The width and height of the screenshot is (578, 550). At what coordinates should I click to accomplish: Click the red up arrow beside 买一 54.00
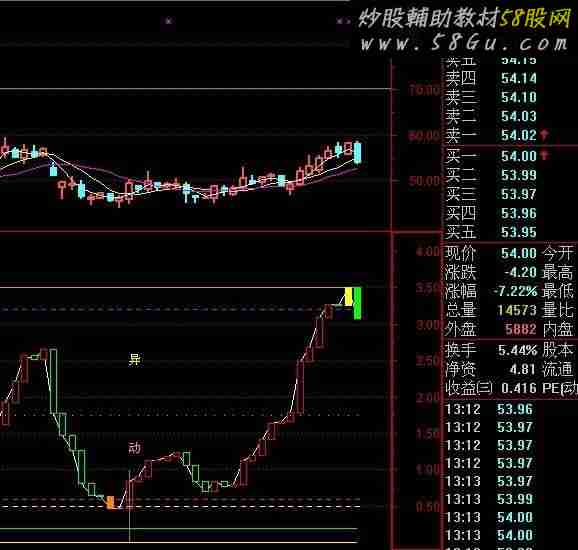[545, 155]
